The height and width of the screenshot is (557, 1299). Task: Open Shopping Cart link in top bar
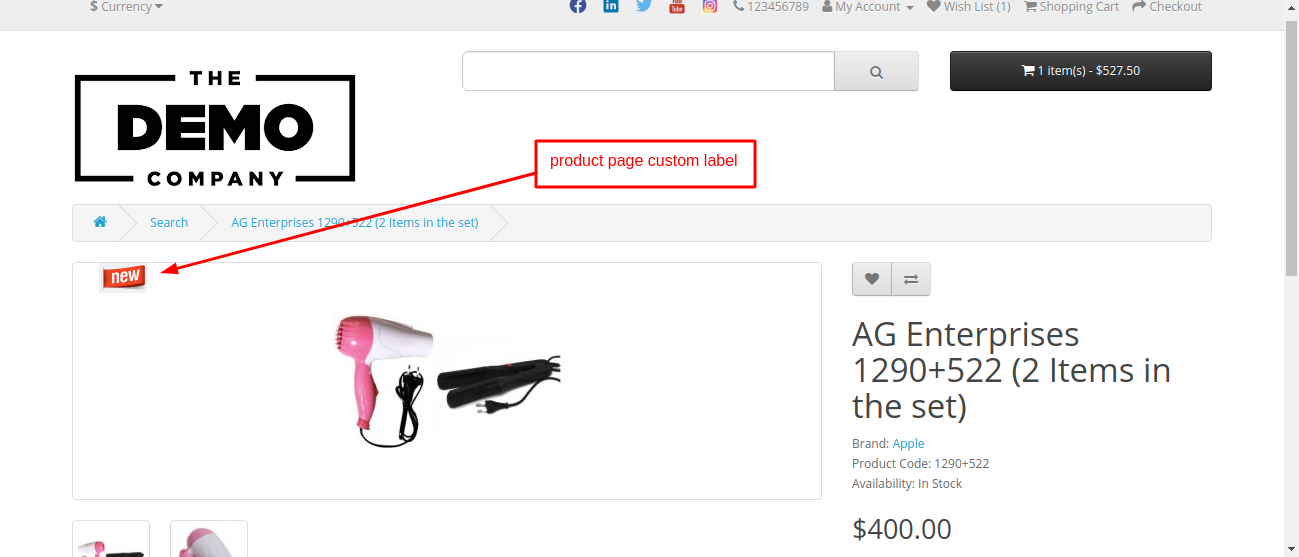[x=1072, y=7]
